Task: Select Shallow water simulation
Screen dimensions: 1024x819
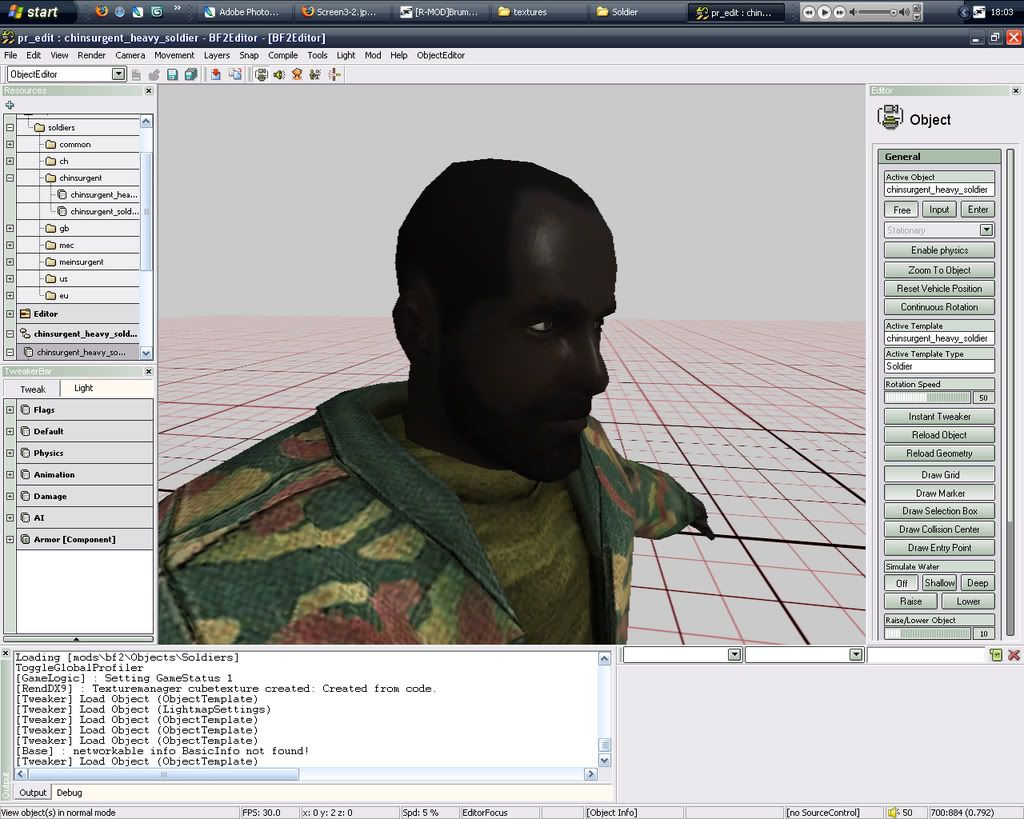Action: (x=939, y=583)
